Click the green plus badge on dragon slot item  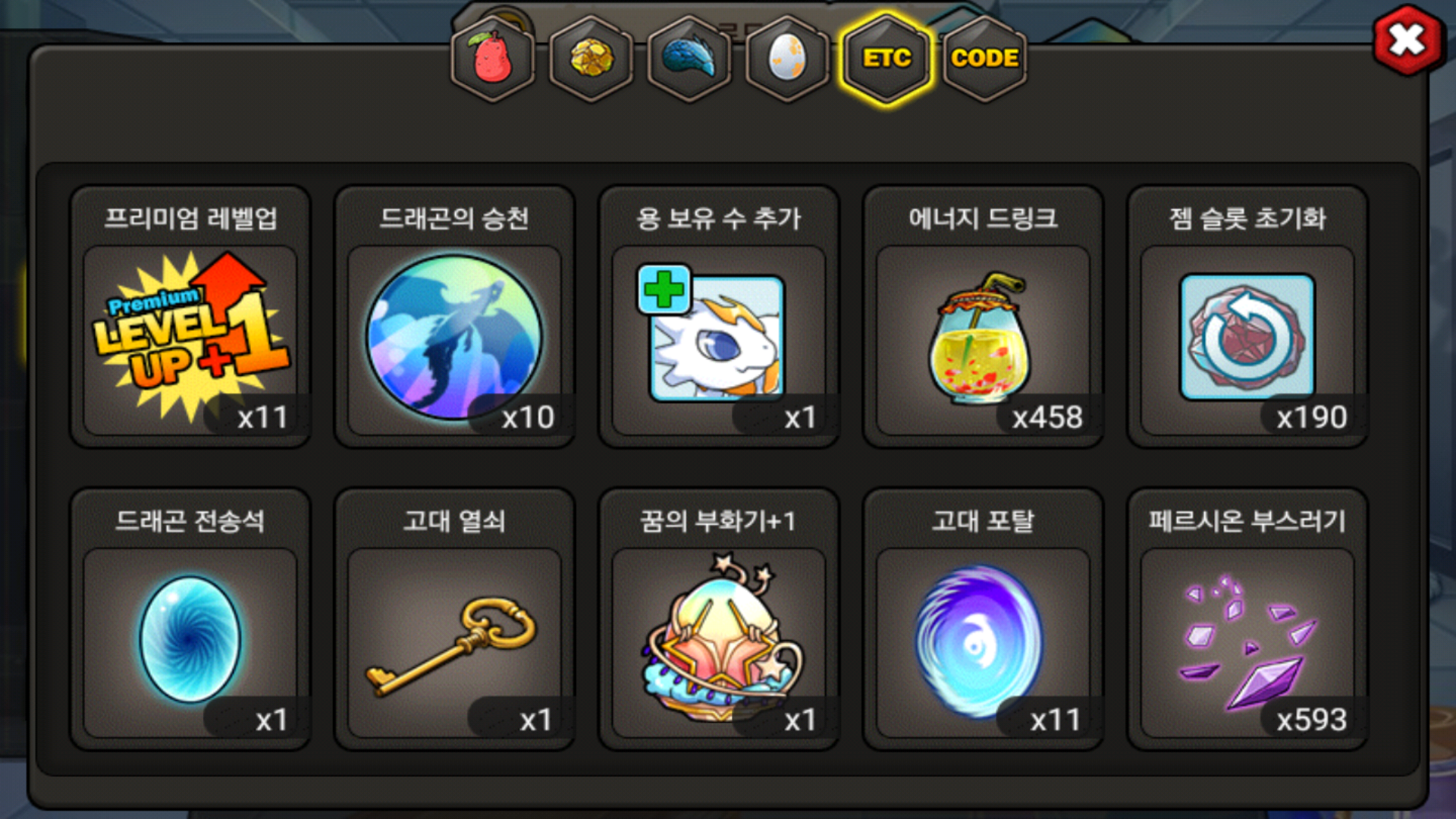[664, 290]
